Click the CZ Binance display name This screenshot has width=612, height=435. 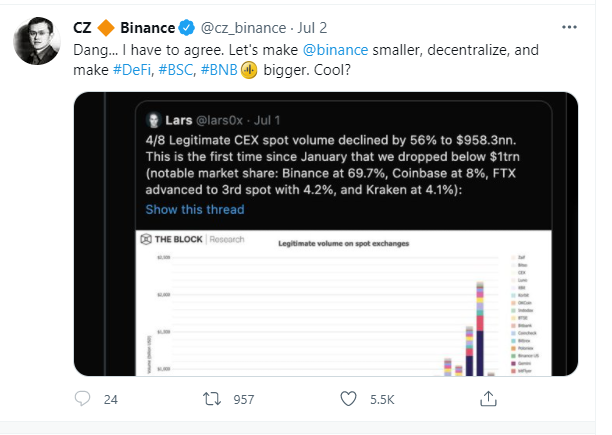click(124, 28)
